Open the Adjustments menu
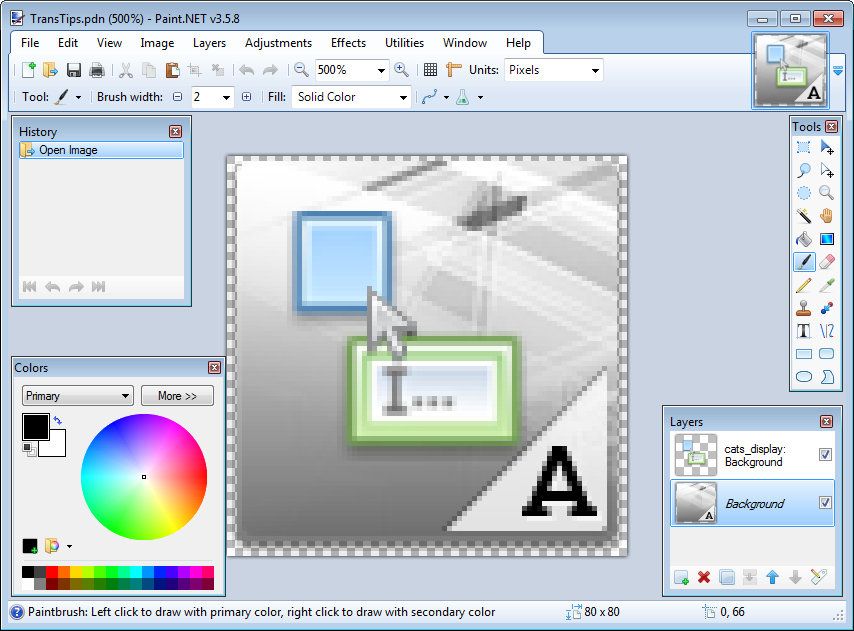 (278, 43)
